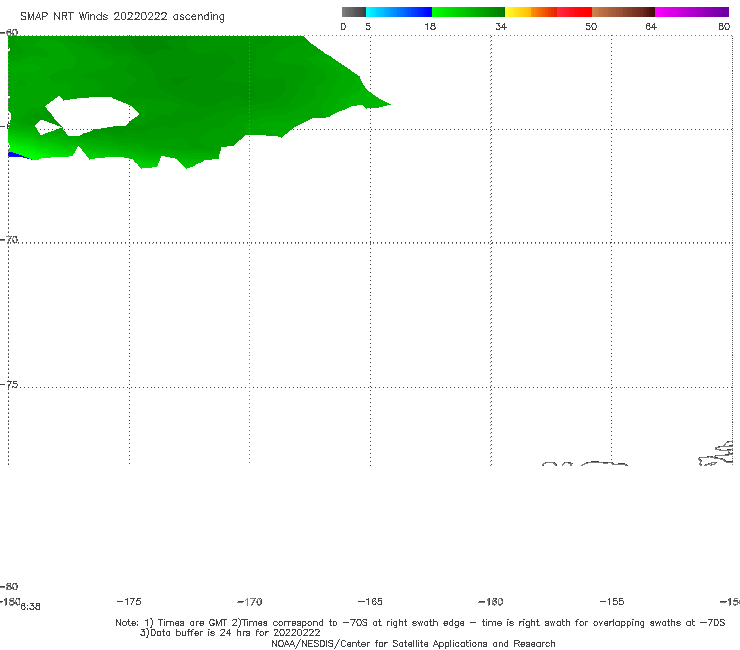The image size is (740, 650).
Task: Click the green segment of the wind color bar
Action: (x=468, y=12)
